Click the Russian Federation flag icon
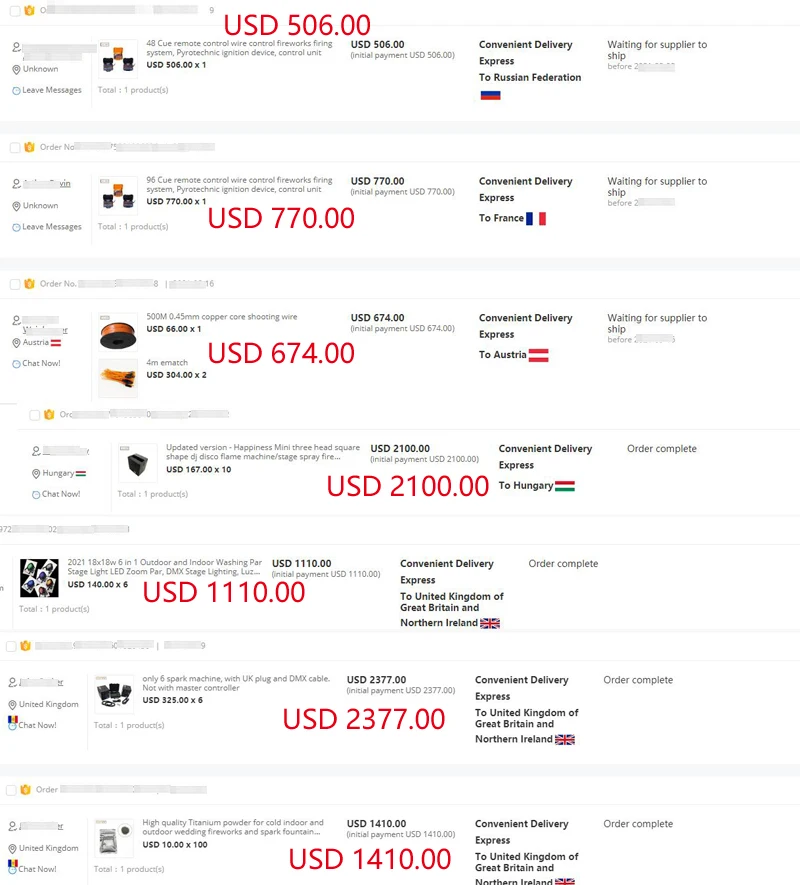The image size is (800, 885). [490, 95]
